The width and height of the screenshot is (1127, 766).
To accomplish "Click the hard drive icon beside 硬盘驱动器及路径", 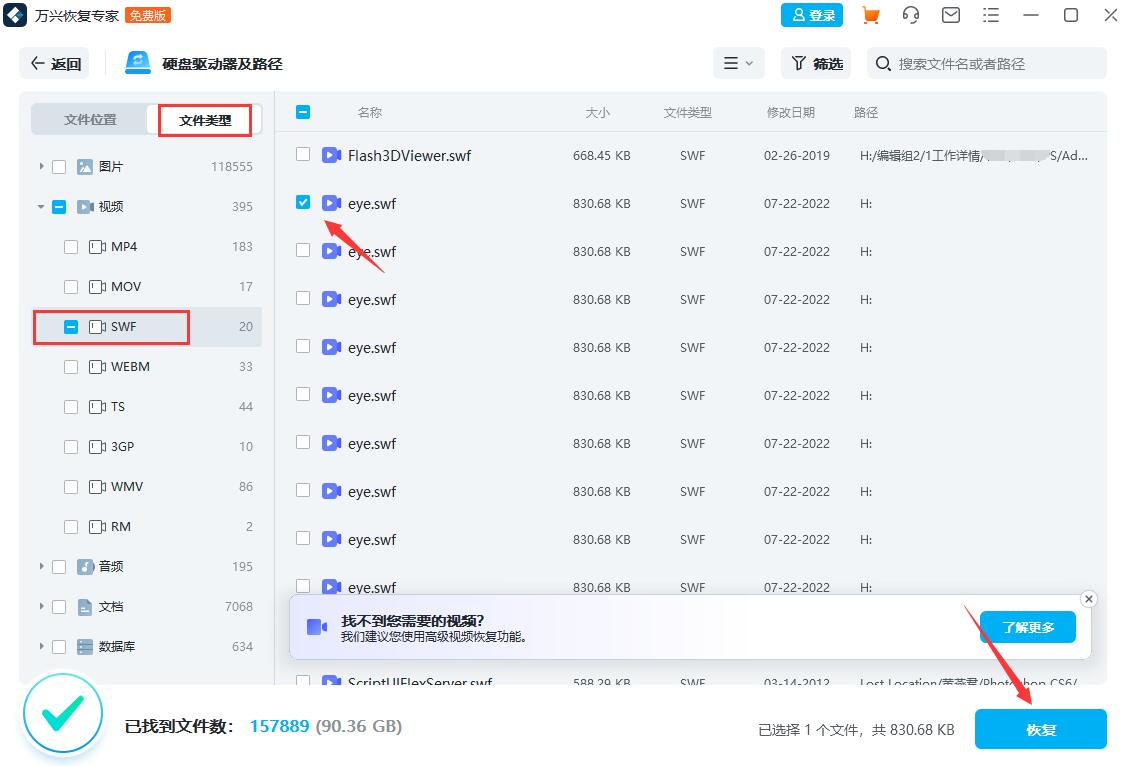I will click(x=135, y=62).
